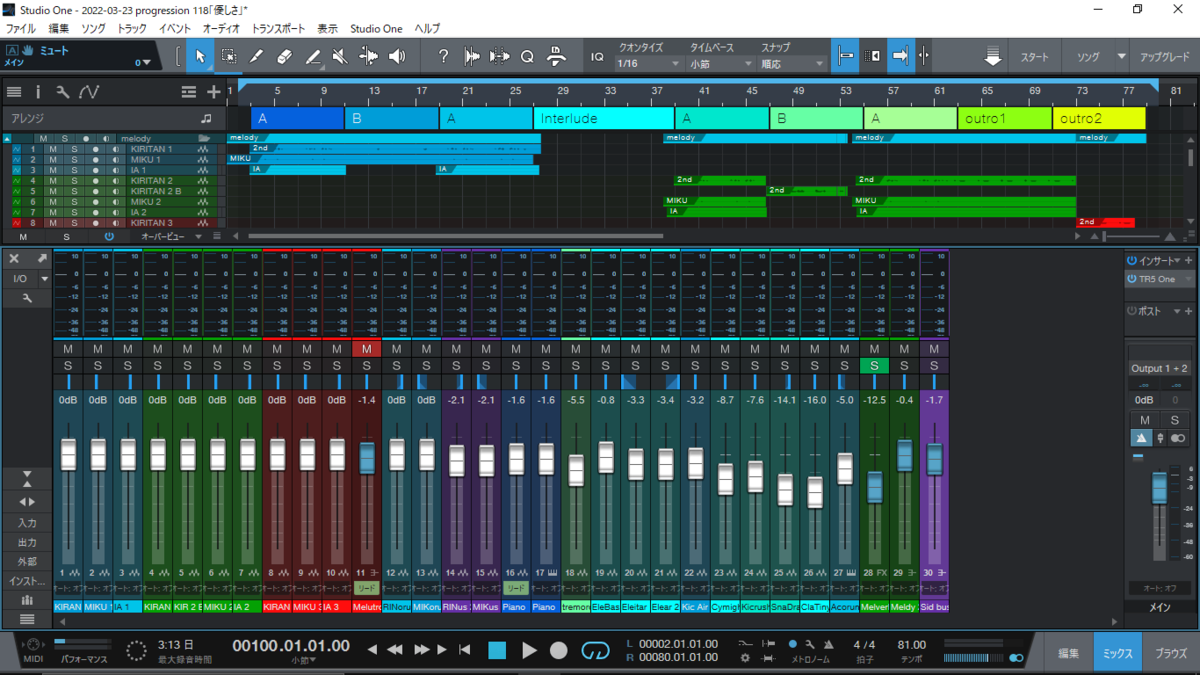
Task: Solo the MIKU 1 track
Action: click(73, 159)
